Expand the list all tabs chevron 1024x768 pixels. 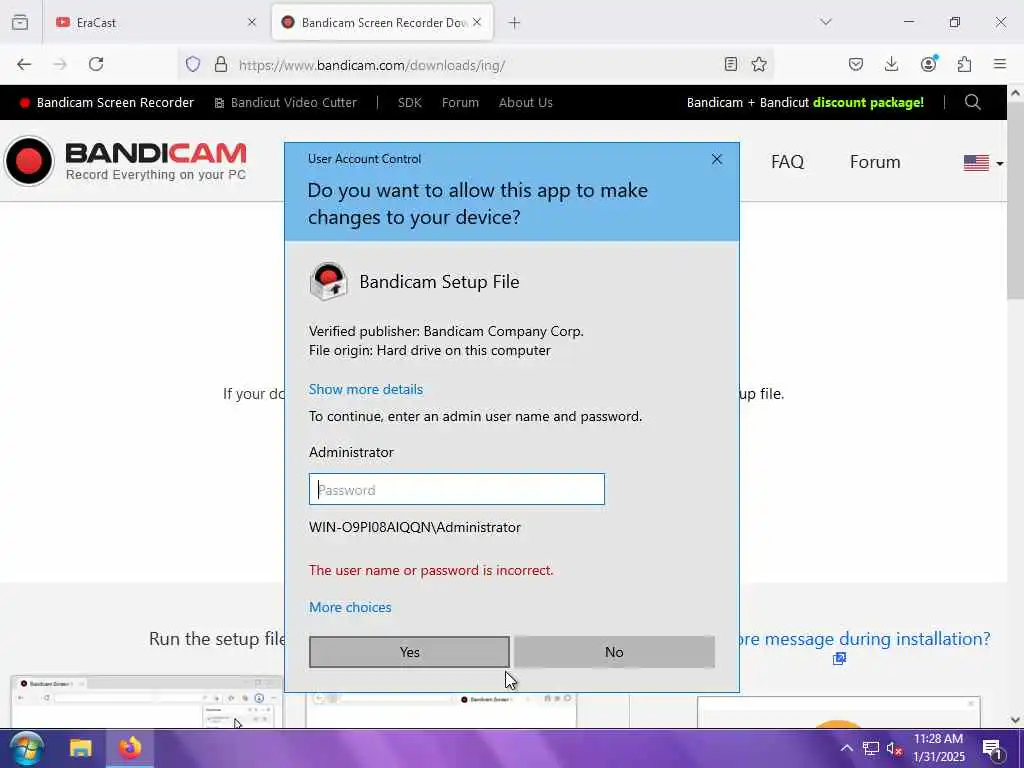point(826,22)
